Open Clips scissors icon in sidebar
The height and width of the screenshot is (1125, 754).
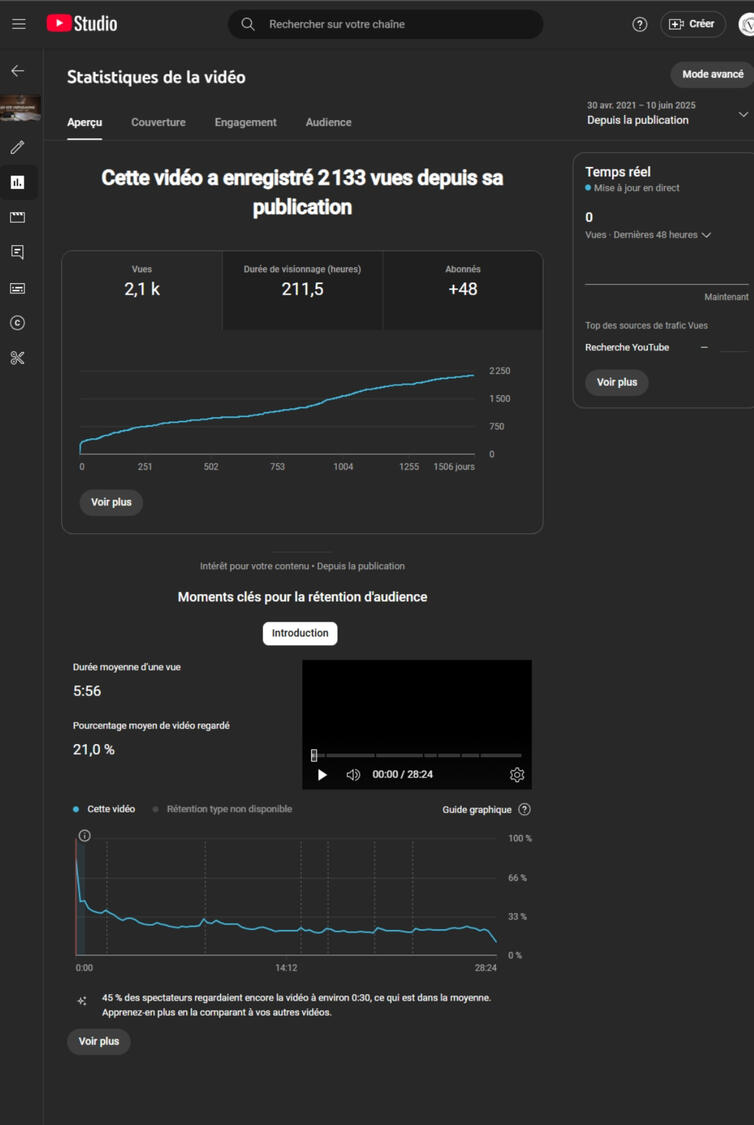[x=18, y=358]
